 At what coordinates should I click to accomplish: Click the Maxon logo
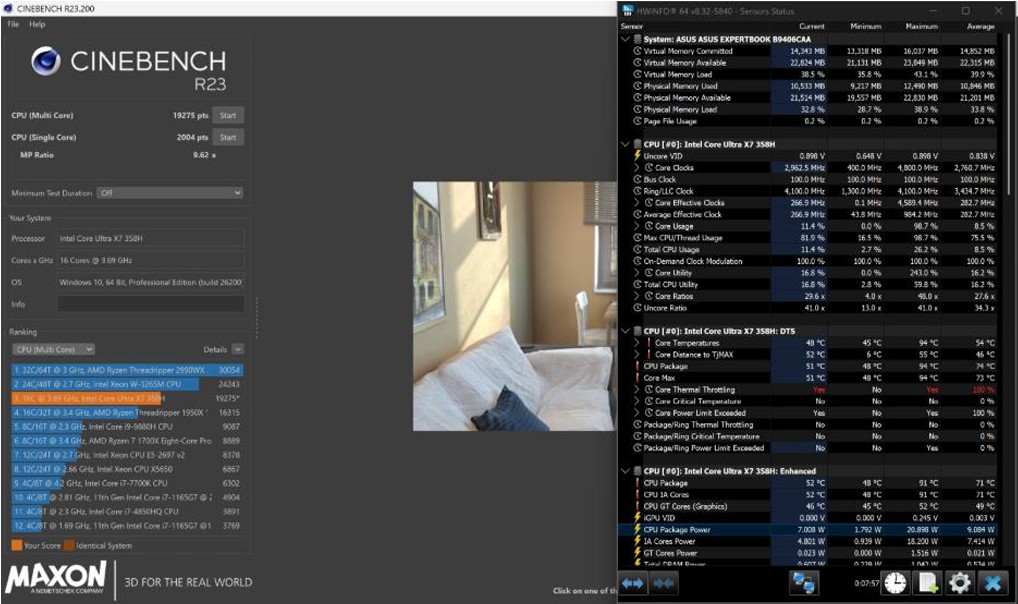coord(55,577)
